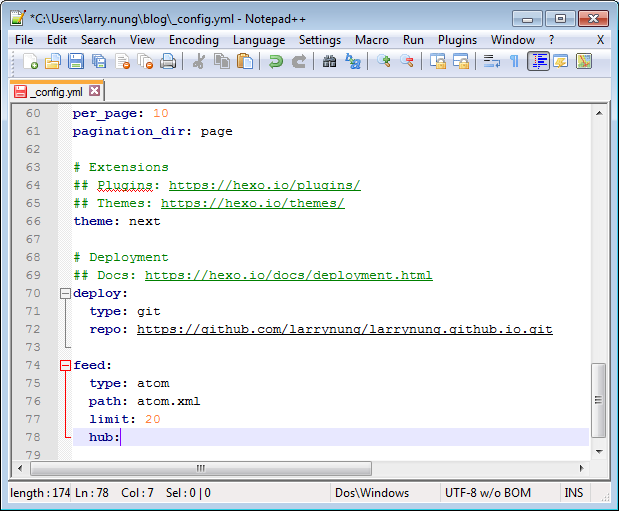The width and height of the screenshot is (619, 511).
Task: Click the horizontal scrollbar right arrow
Action: tap(581, 469)
